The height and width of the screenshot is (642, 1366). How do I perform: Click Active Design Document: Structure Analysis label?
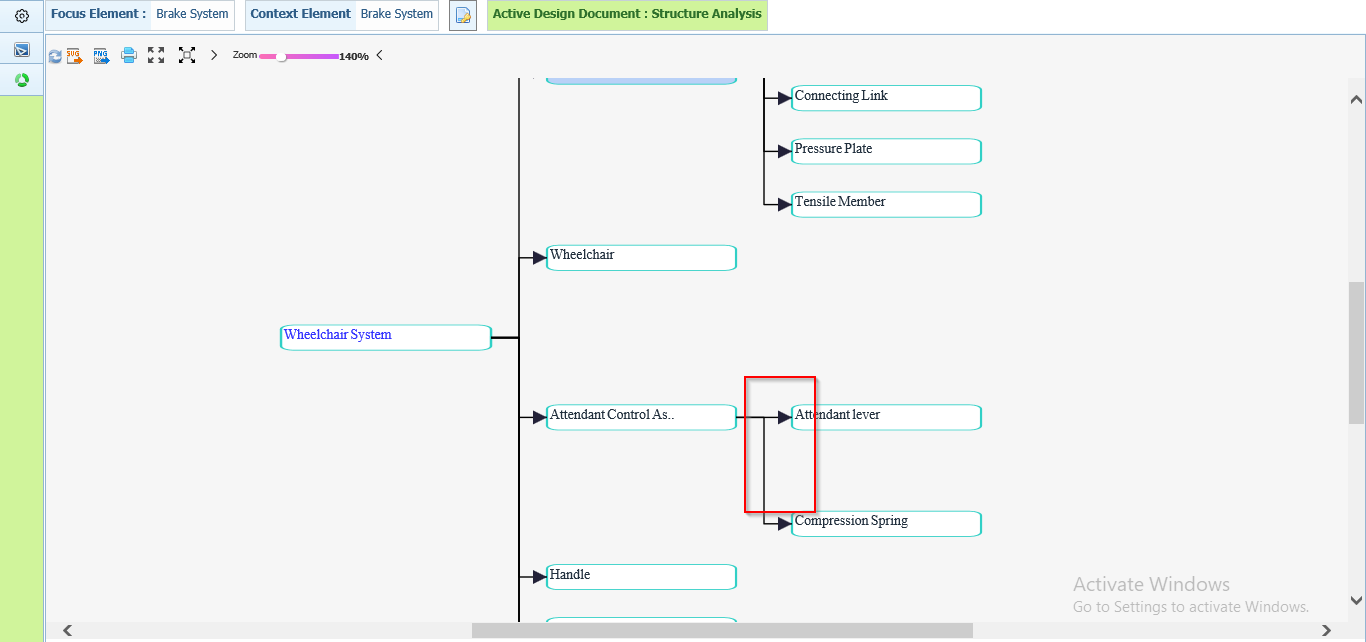point(627,14)
